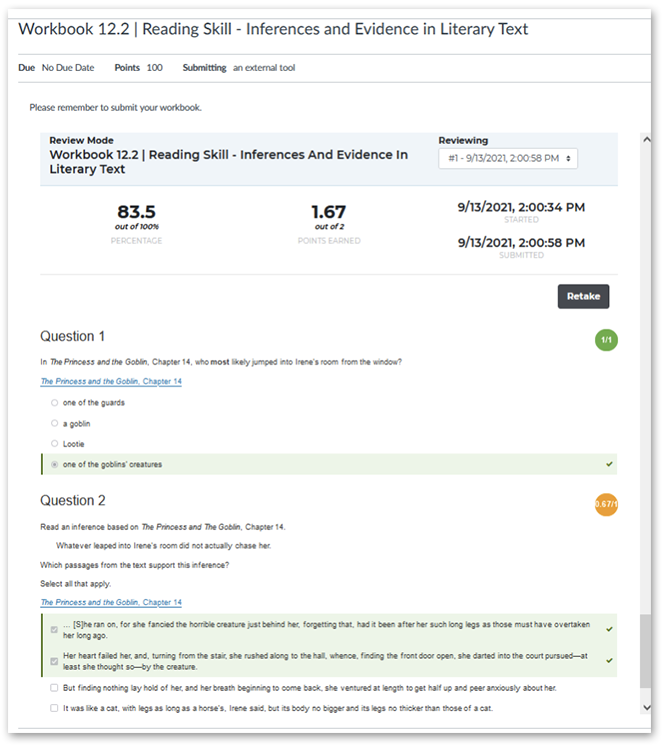Select 'one of the guards' radio option
This screenshot has width=662, height=746.
[x=54, y=403]
